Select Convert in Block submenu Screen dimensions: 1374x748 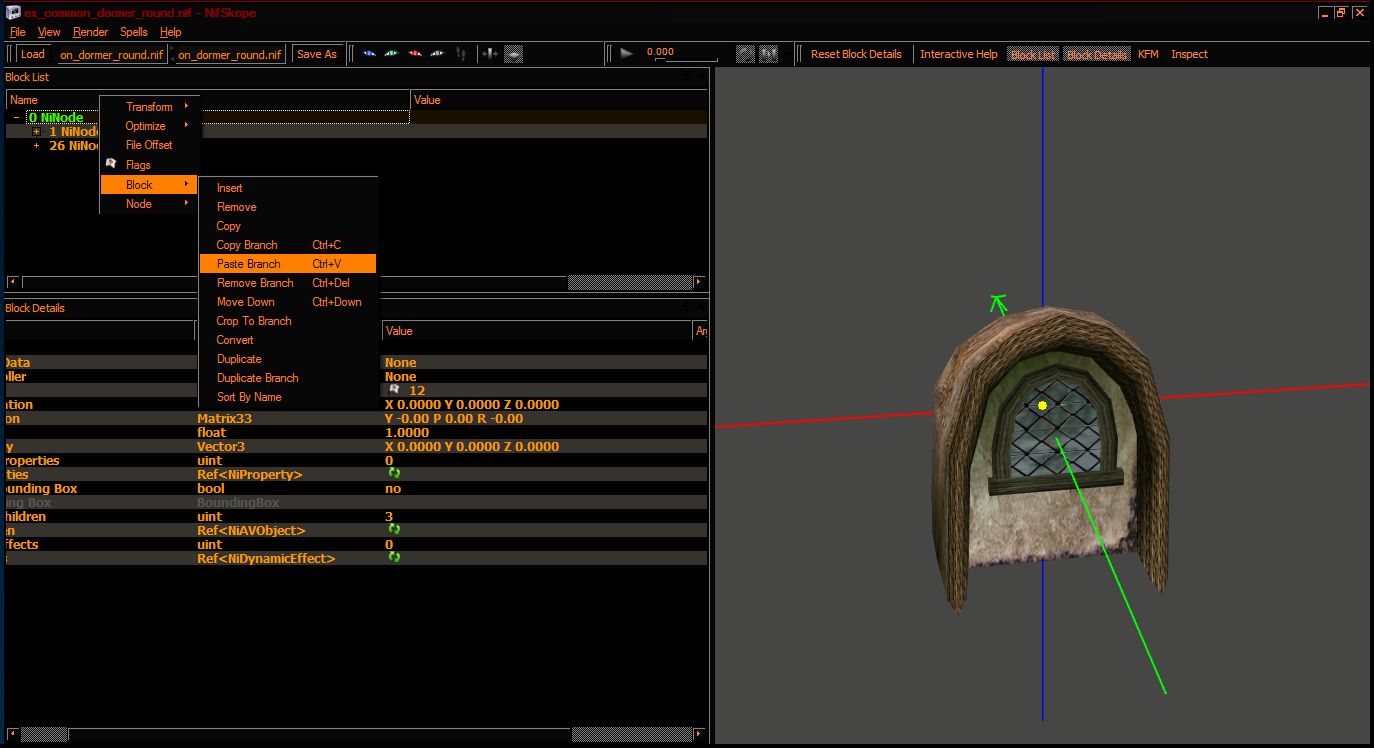[x=288, y=340]
